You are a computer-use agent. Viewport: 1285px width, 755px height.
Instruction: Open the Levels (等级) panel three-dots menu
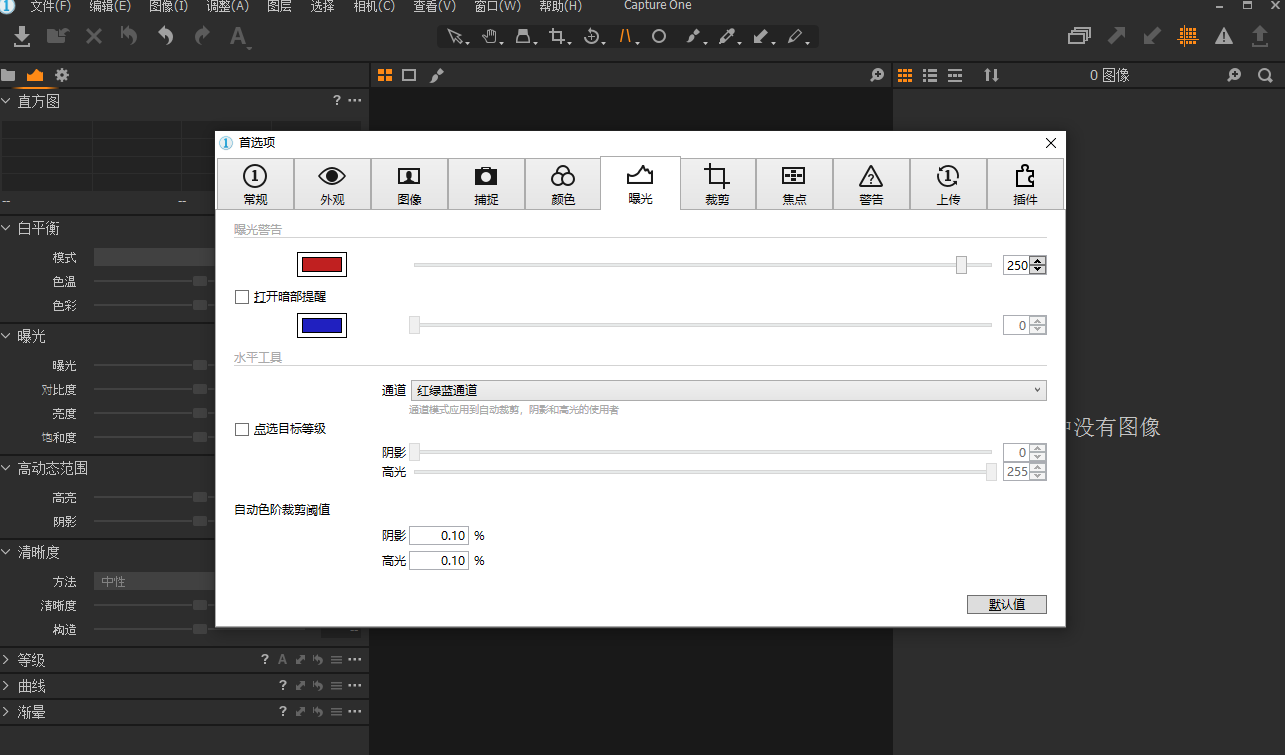point(354,660)
